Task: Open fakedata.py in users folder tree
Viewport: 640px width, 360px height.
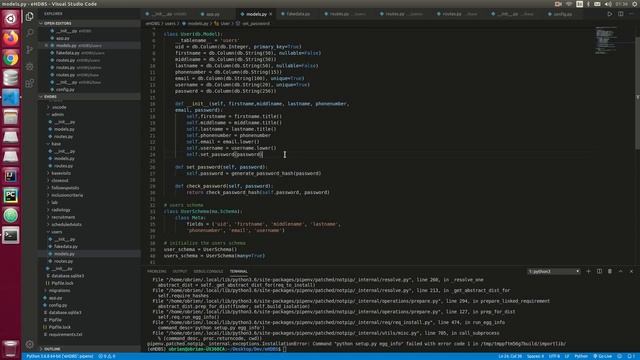Action: [66, 247]
